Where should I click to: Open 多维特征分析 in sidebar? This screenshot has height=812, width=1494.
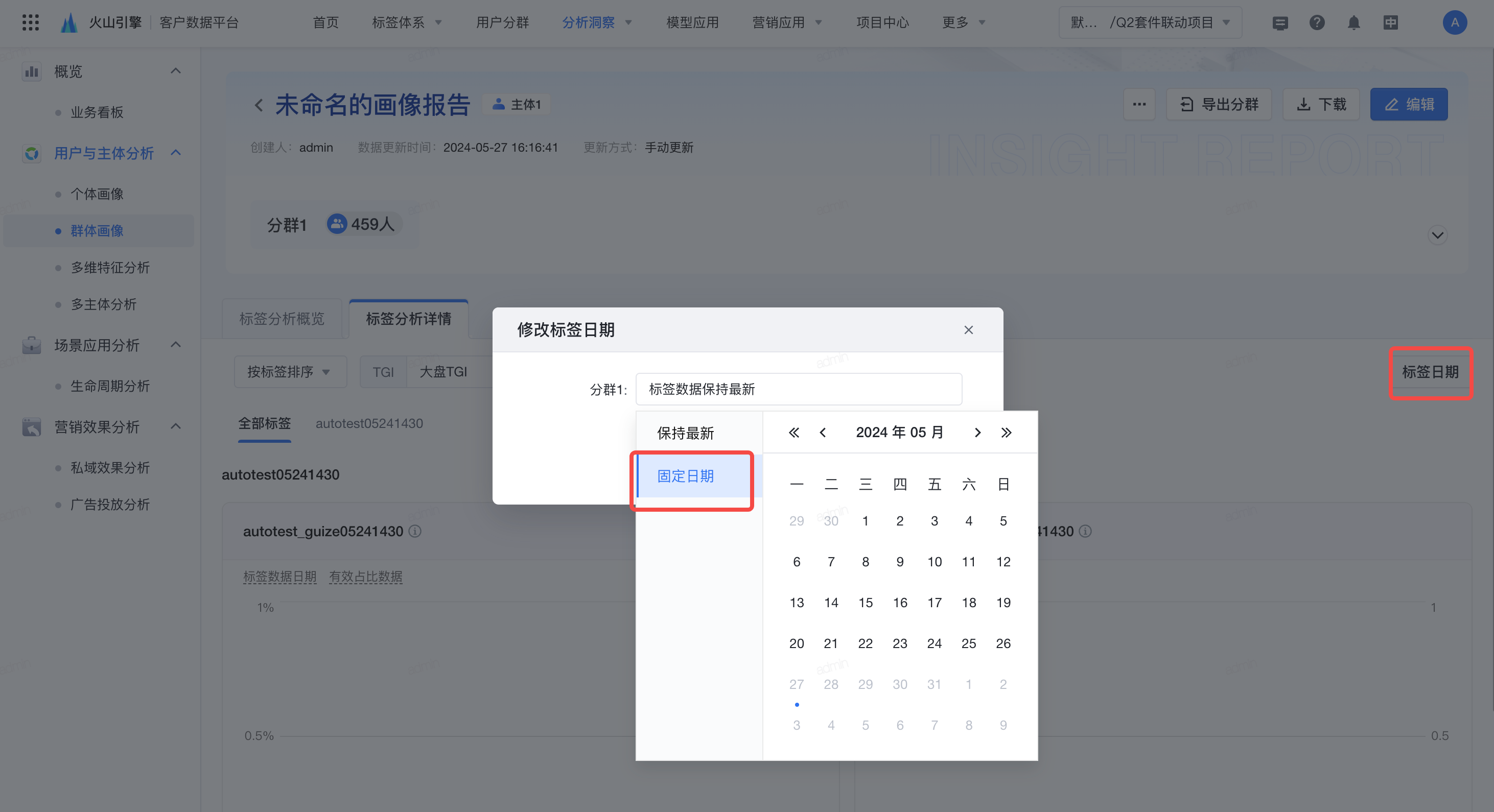coord(110,267)
